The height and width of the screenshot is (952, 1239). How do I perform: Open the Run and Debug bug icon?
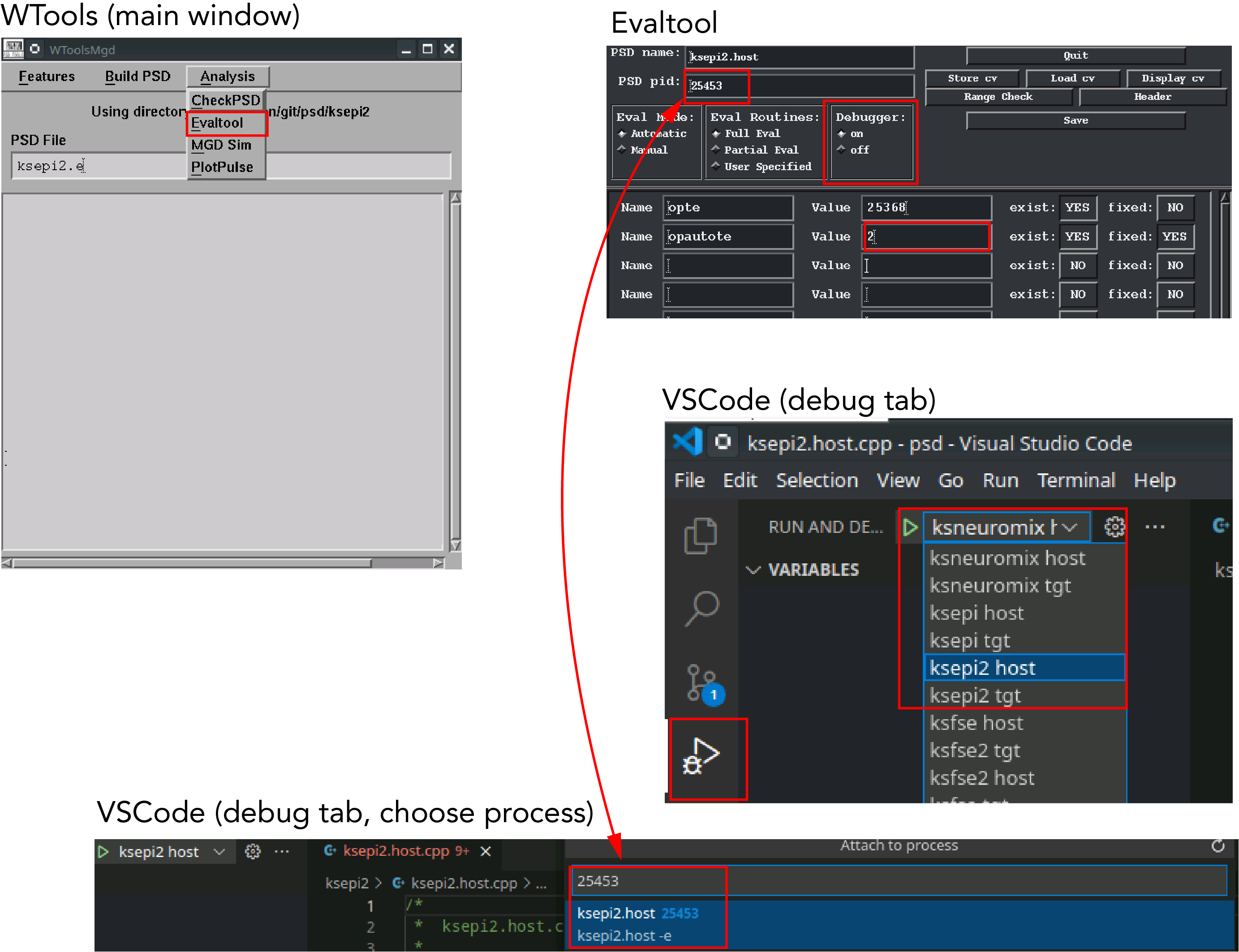(701, 756)
